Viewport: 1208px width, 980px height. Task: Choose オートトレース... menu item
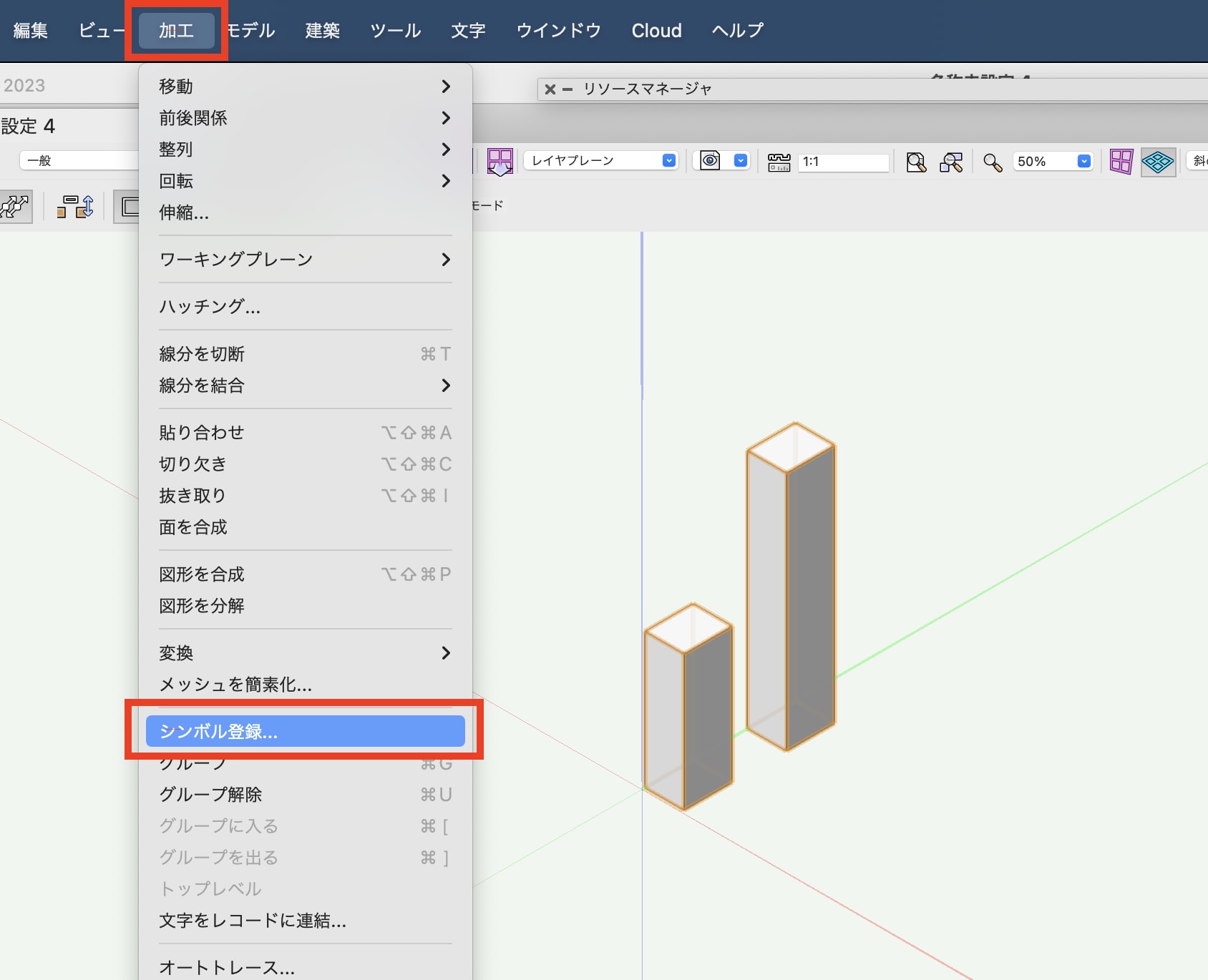306,968
